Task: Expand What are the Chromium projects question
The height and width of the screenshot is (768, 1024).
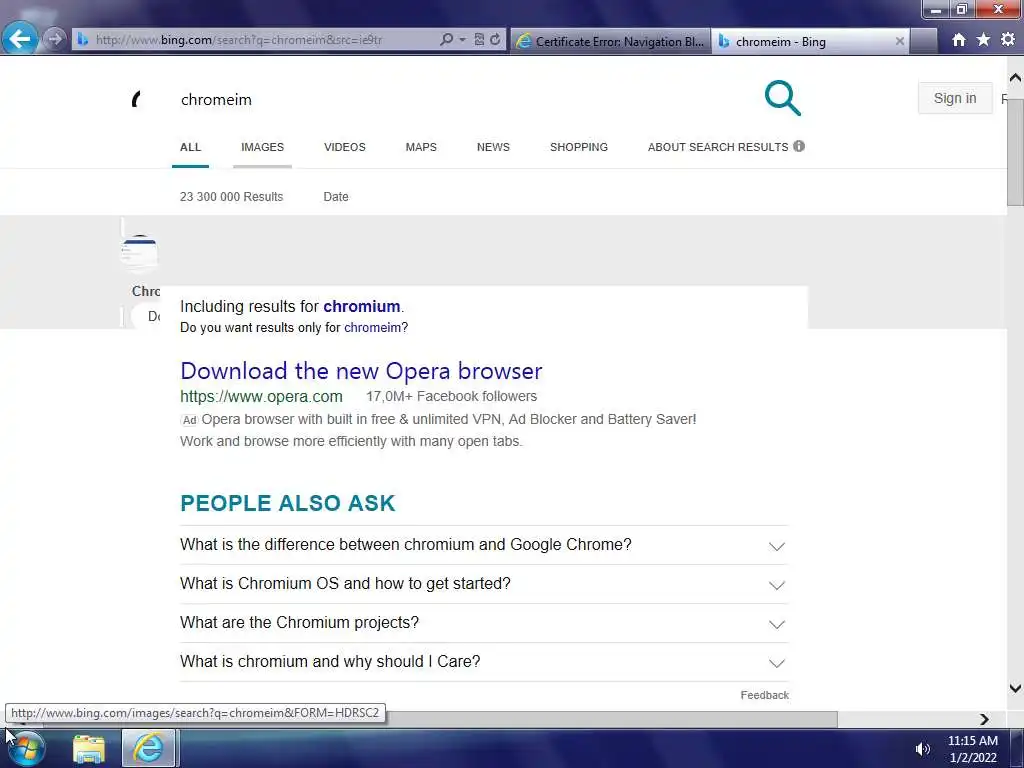Action: [x=484, y=623]
